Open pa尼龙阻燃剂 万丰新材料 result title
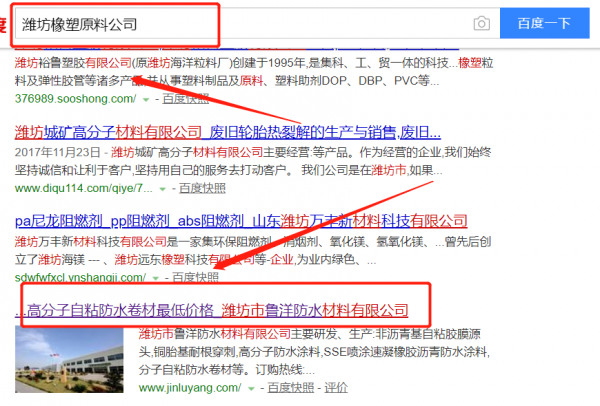Viewport: 600px width, 406px height. click(241, 219)
